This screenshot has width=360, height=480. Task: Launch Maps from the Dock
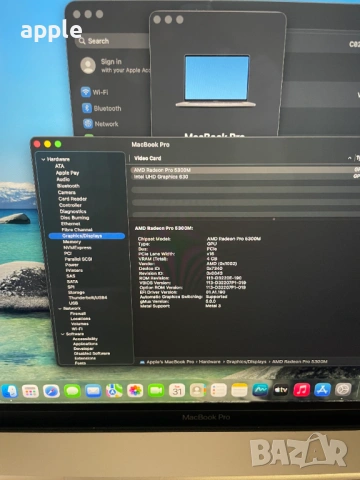coord(114,391)
